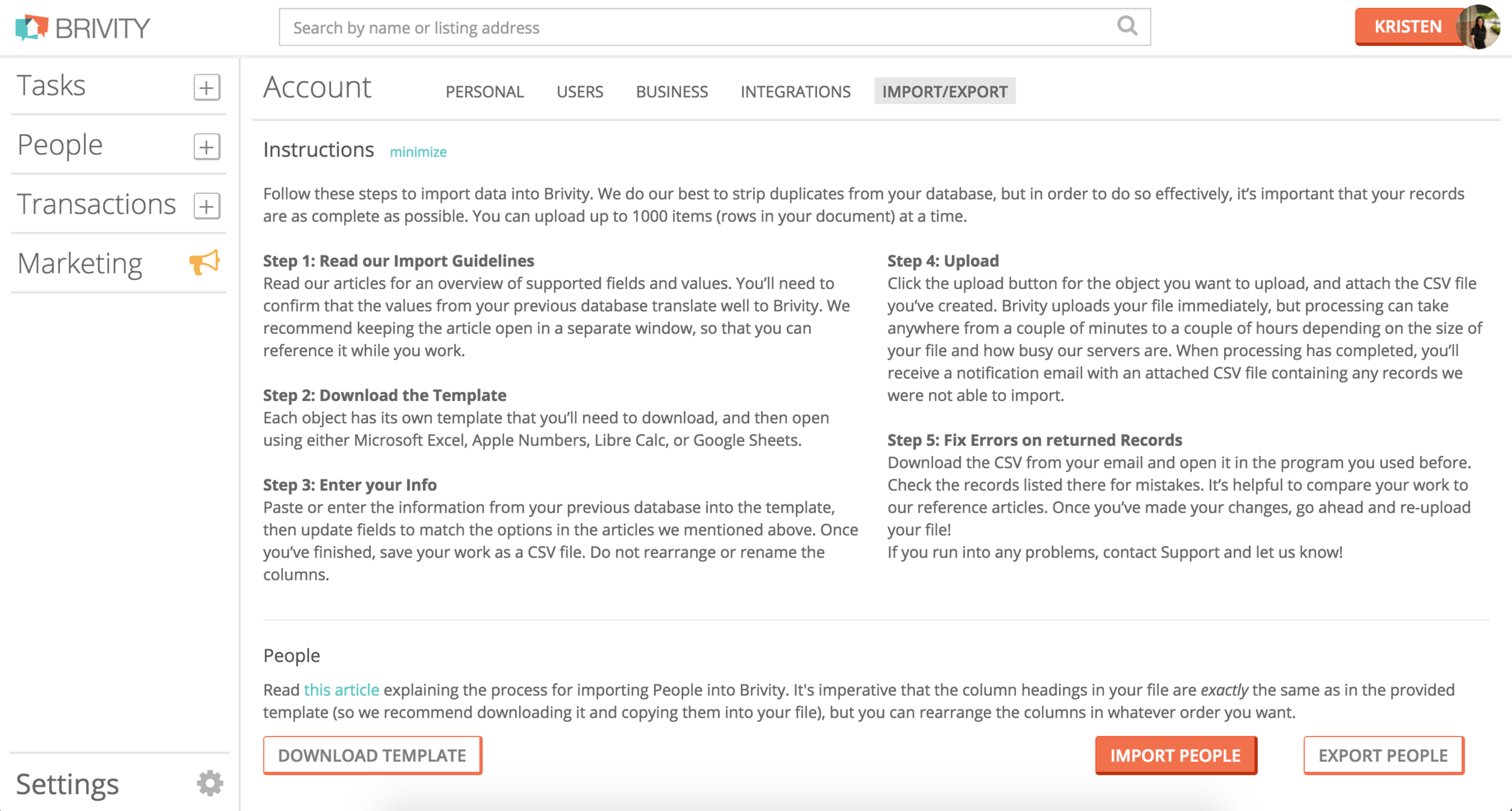Click the KRISTEN user button
This screenshot has height=811, width=1512.
click(x=1408, y=27)
